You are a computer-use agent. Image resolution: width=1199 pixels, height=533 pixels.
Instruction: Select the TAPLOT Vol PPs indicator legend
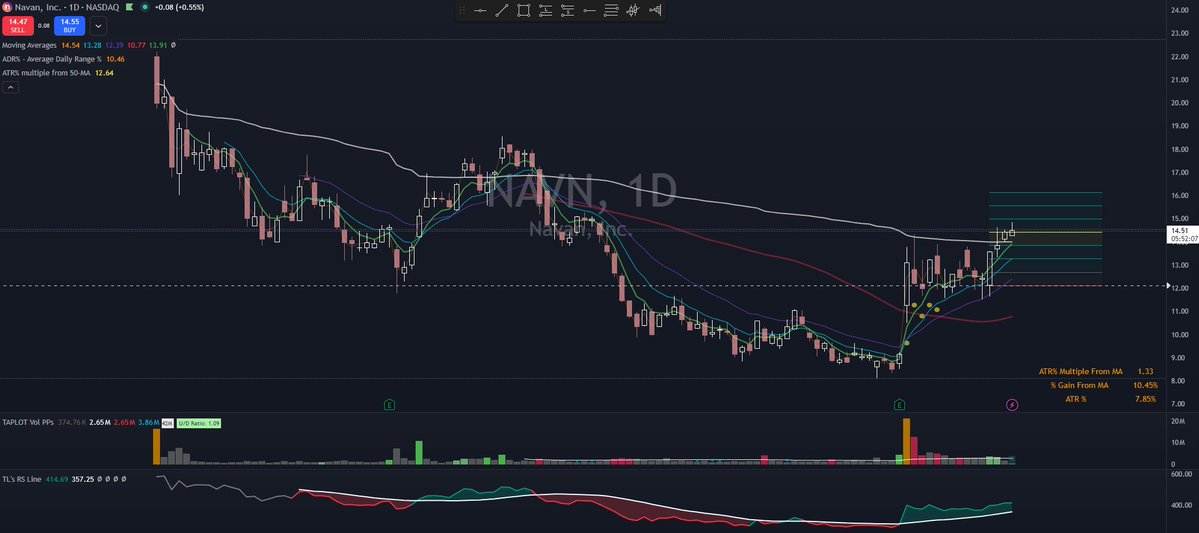(28, 422)
